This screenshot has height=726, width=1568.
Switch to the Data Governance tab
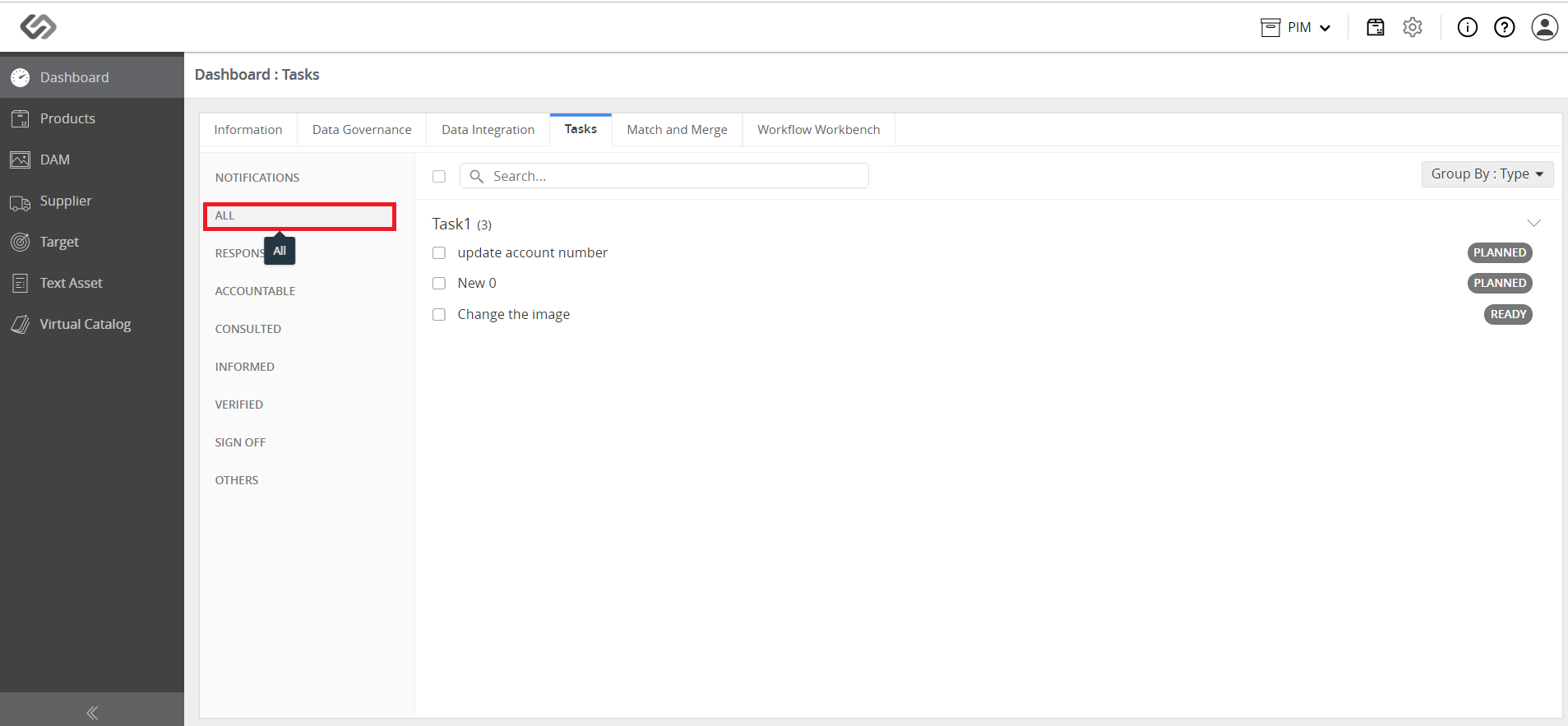coord(362,130)
